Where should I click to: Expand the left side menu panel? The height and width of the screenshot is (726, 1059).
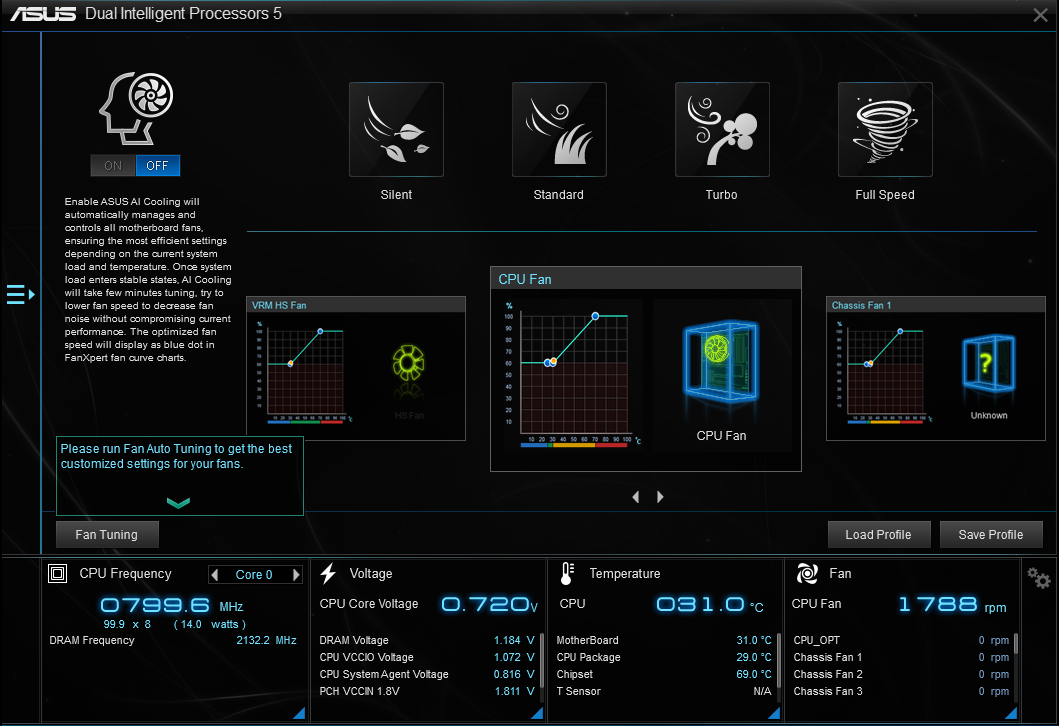[20, 294]
